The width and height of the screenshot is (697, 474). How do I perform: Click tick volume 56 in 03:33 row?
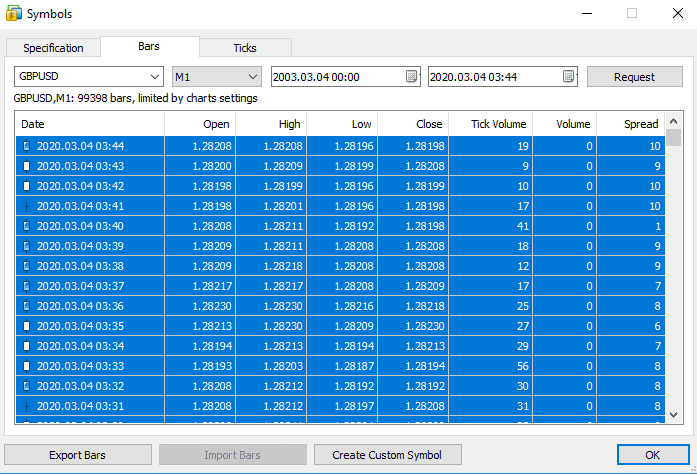(523, 366)
